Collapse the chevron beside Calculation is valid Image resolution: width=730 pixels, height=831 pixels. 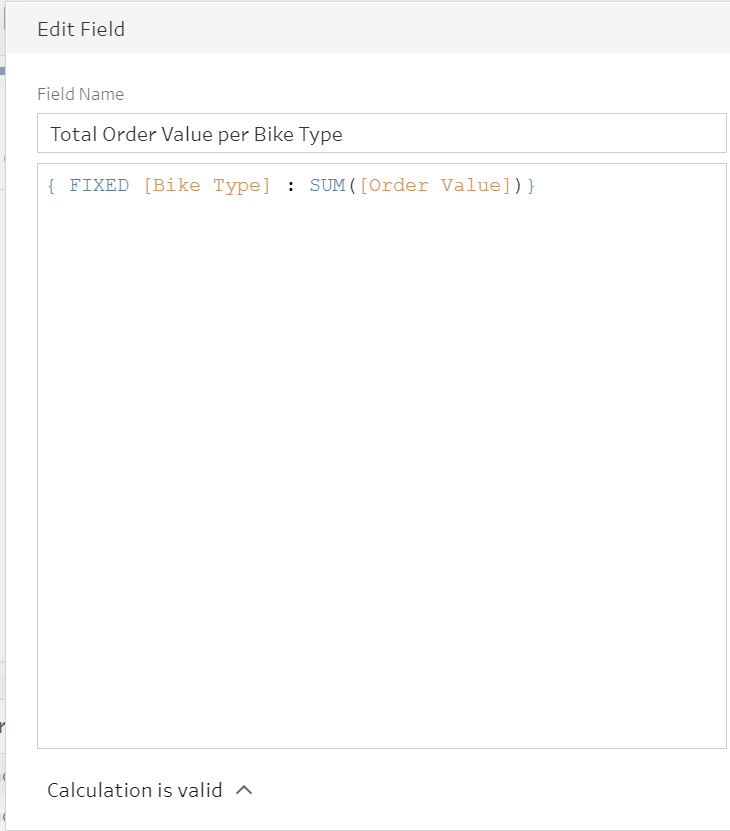tap(244, 790)
